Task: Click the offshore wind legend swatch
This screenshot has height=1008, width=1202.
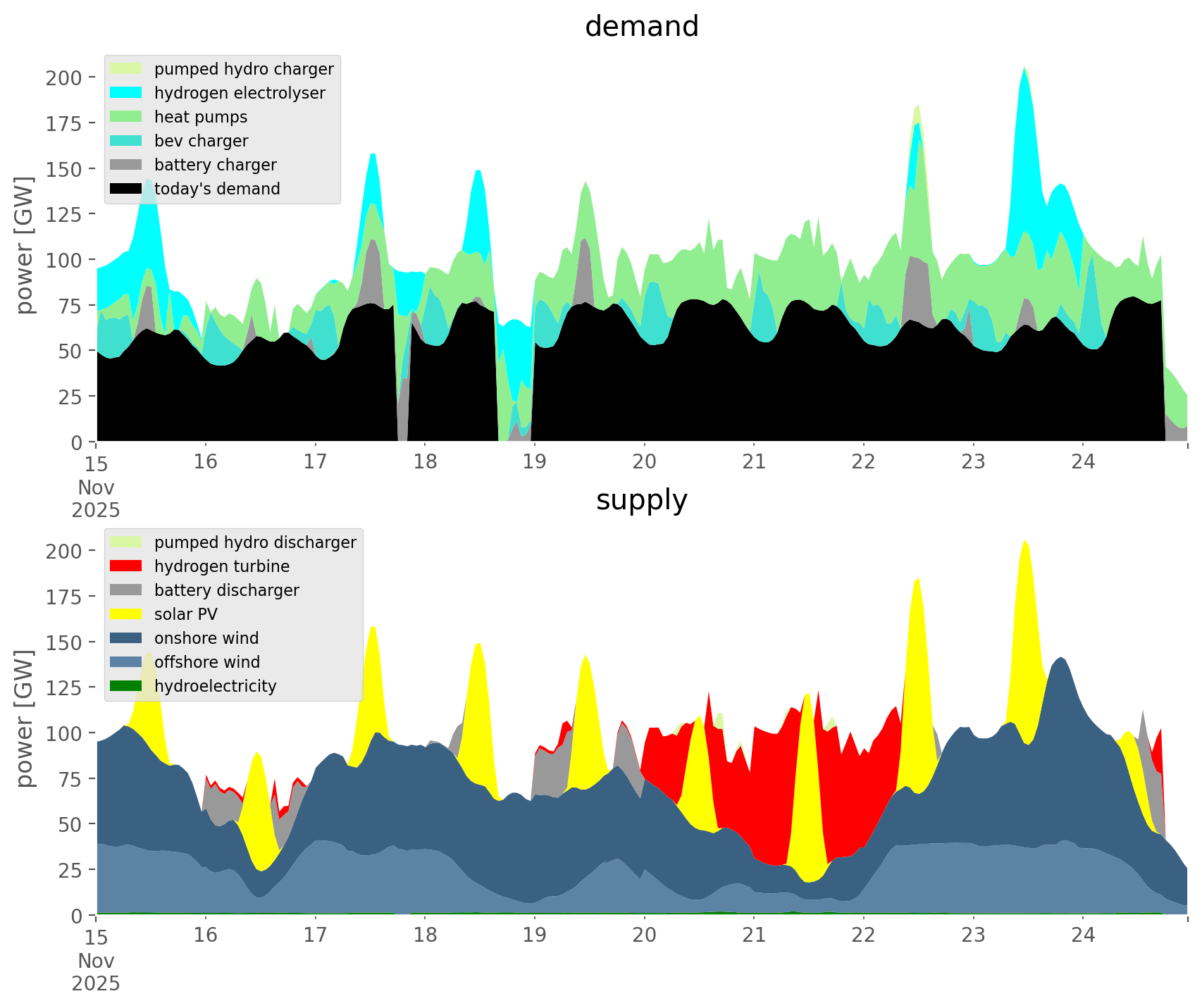Action: pos(126,662)
